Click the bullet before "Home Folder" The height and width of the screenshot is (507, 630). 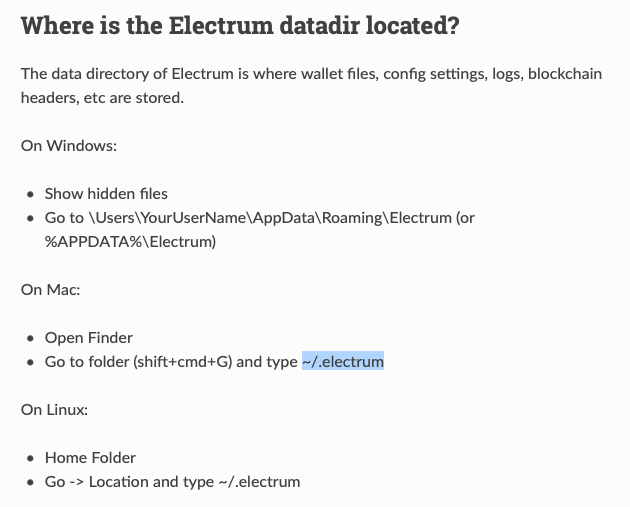click(32, 459)
